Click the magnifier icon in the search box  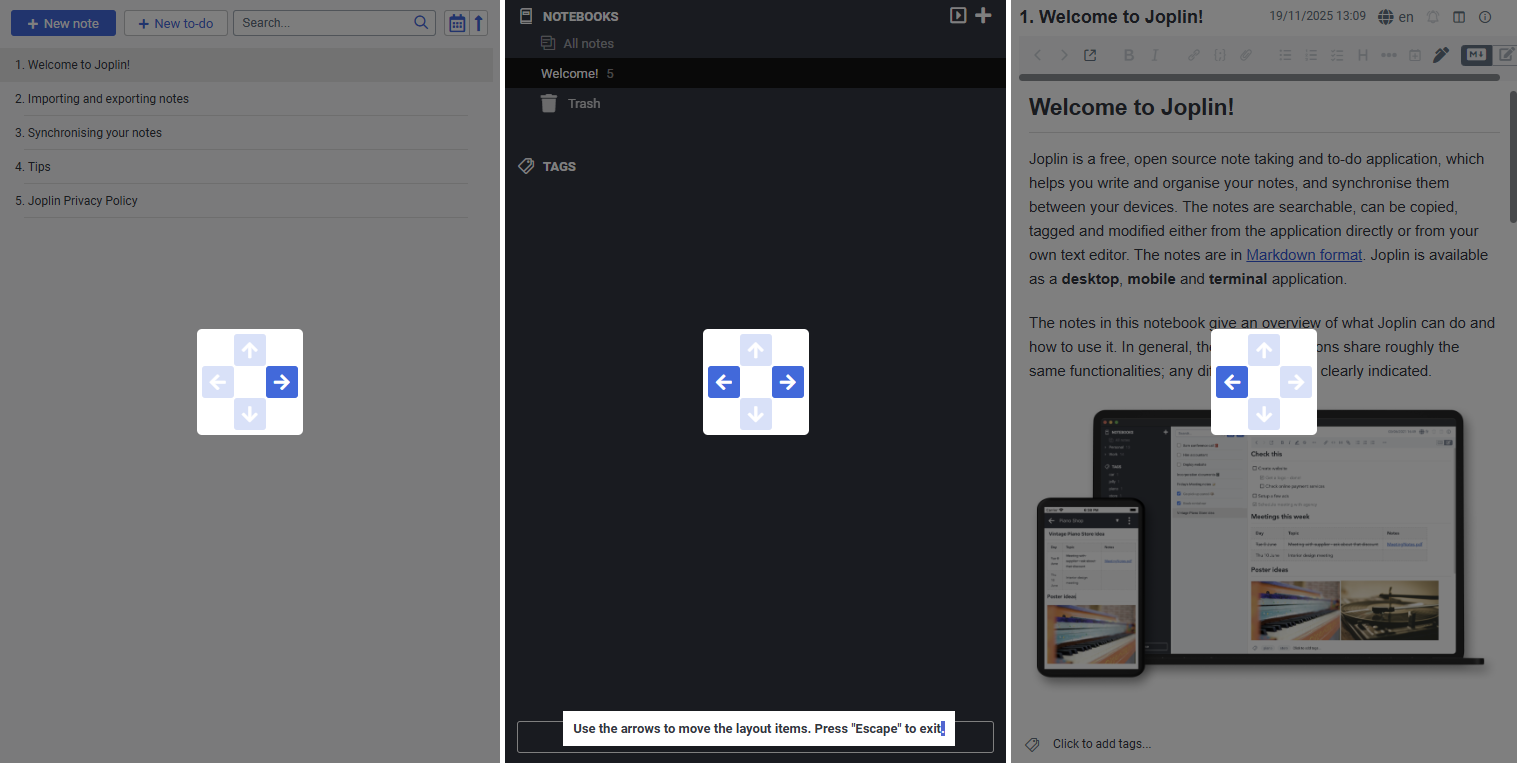(x=422, y=23)
